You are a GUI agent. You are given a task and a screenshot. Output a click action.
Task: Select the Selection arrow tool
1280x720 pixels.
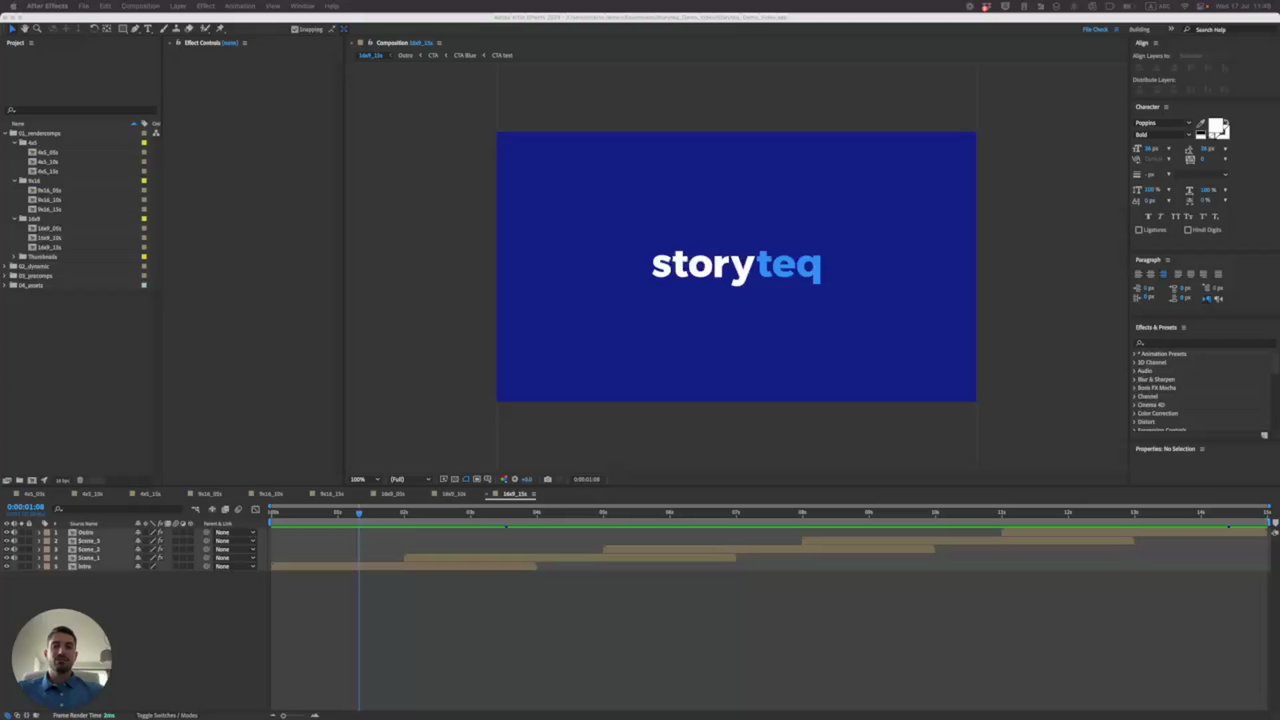(x=12, y=29)
